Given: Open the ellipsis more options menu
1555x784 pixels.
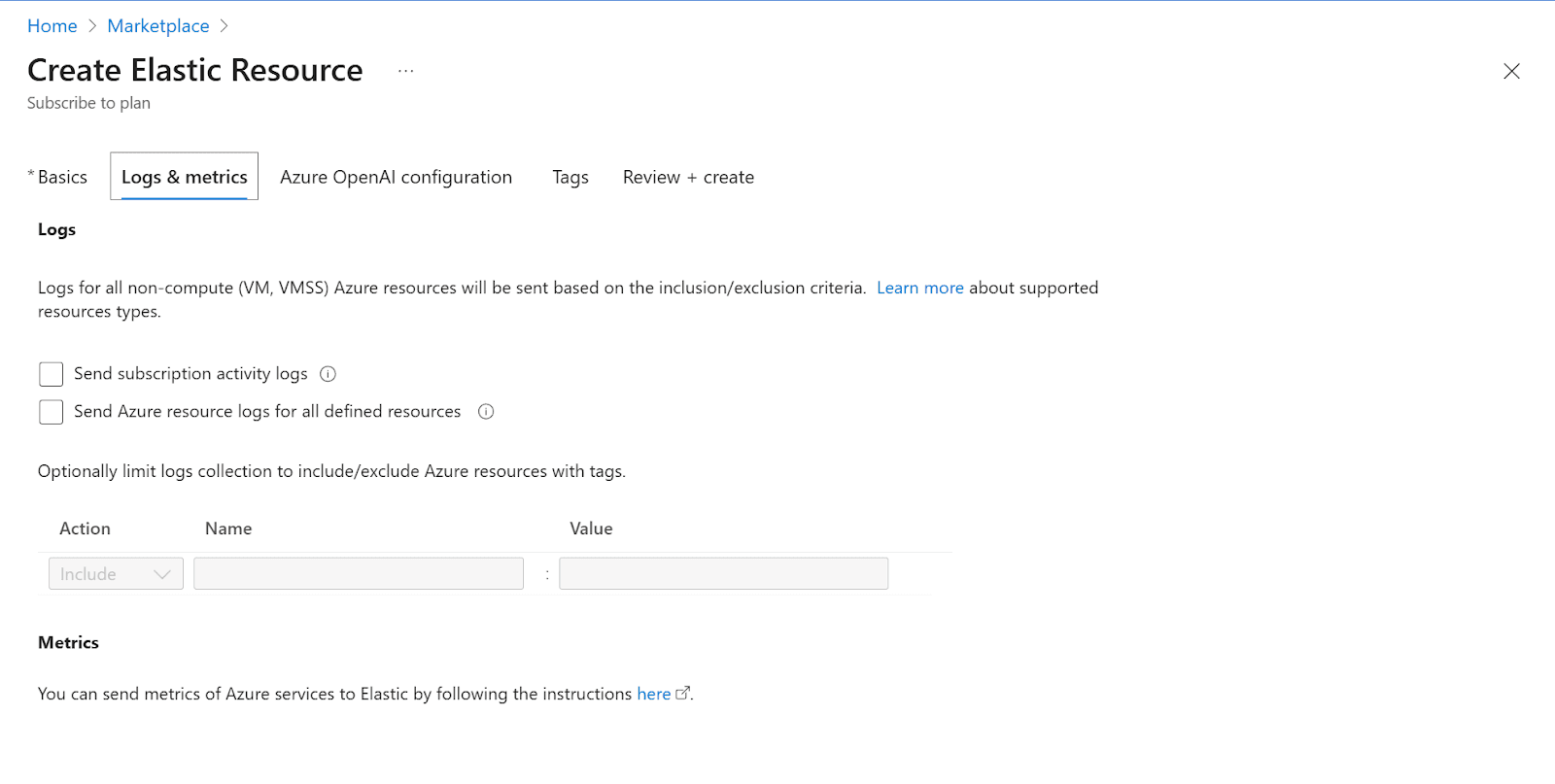Looking at the screenshot, I should point(405,71).
